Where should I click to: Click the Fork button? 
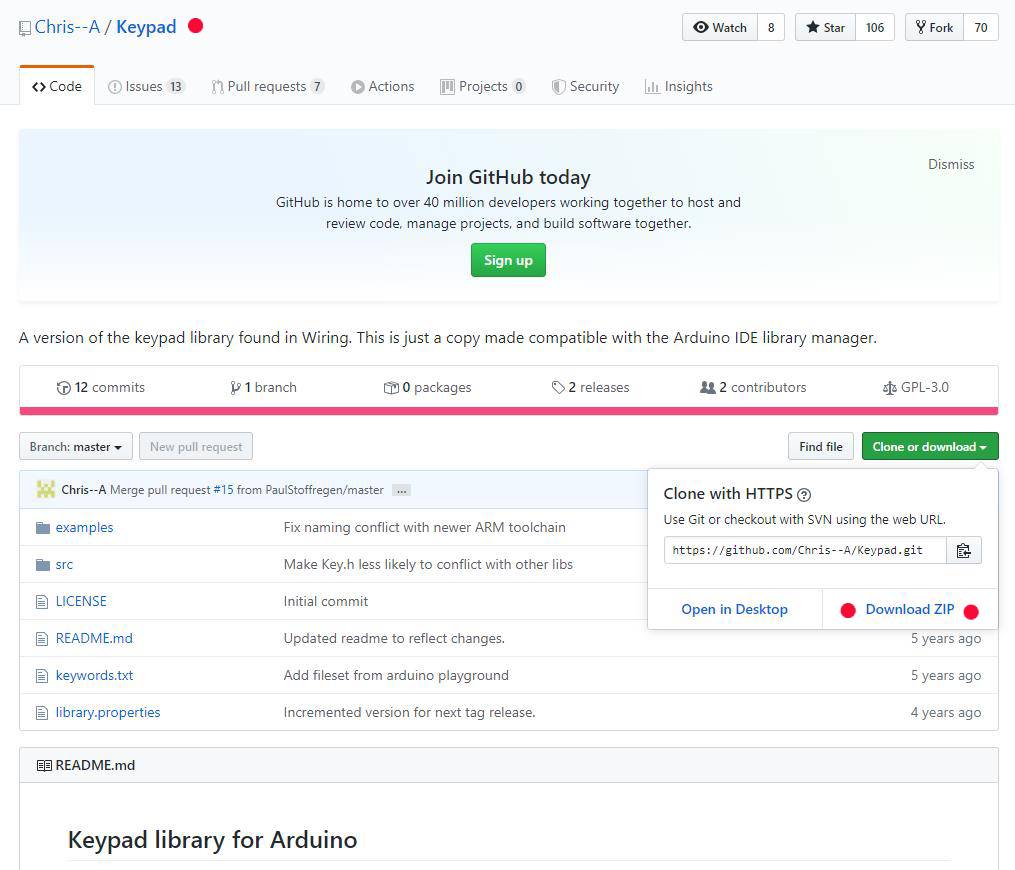934,27
